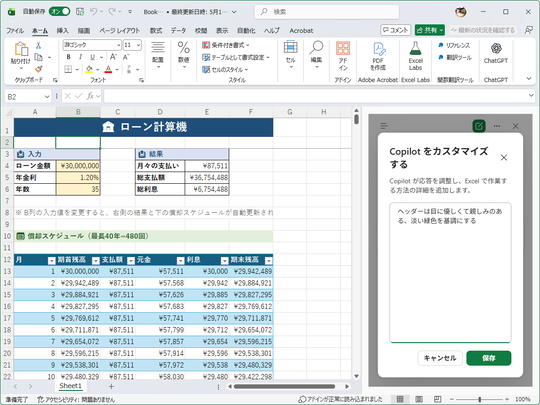Click the Borders icon

68,70
